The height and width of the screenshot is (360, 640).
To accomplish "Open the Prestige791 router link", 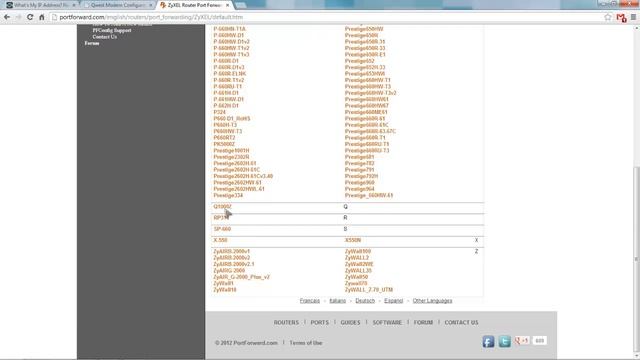I will coord(359,170).
